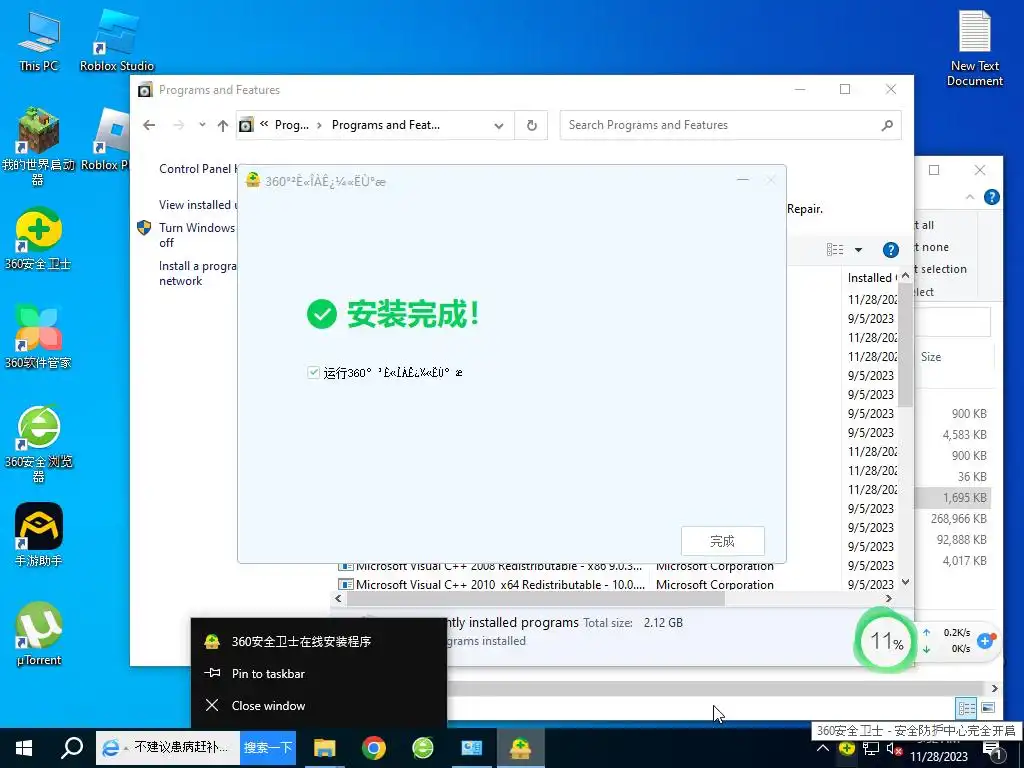Switch to the Control Panel taskbar item
The width and height of the screenshot is (1024, 768).
tap(472, 748)
